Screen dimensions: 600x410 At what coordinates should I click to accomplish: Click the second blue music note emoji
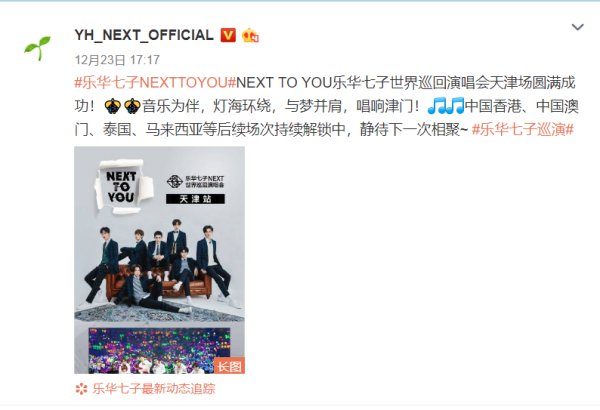(455, 106)
